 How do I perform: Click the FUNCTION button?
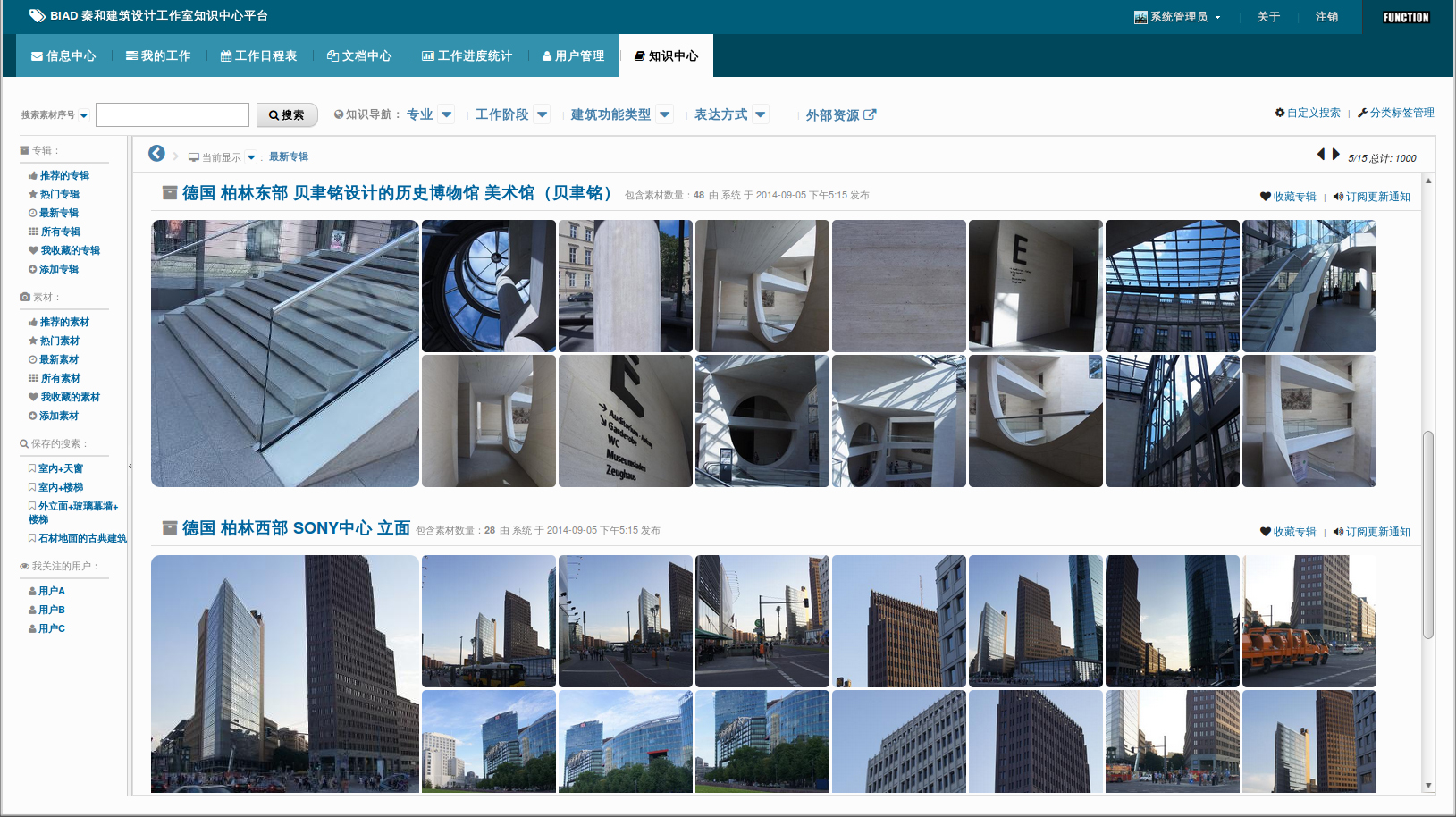pyautogui.click(x=1406, y=17)
